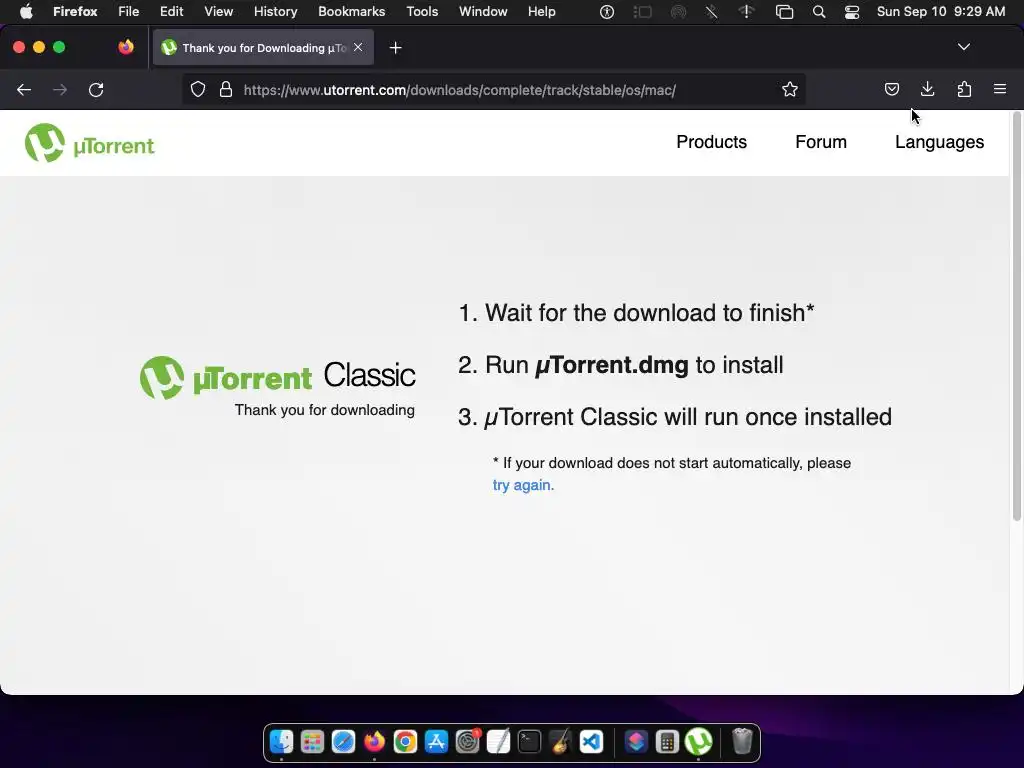
Task: Open the Bookmarks menu
Action: (351, 12)
